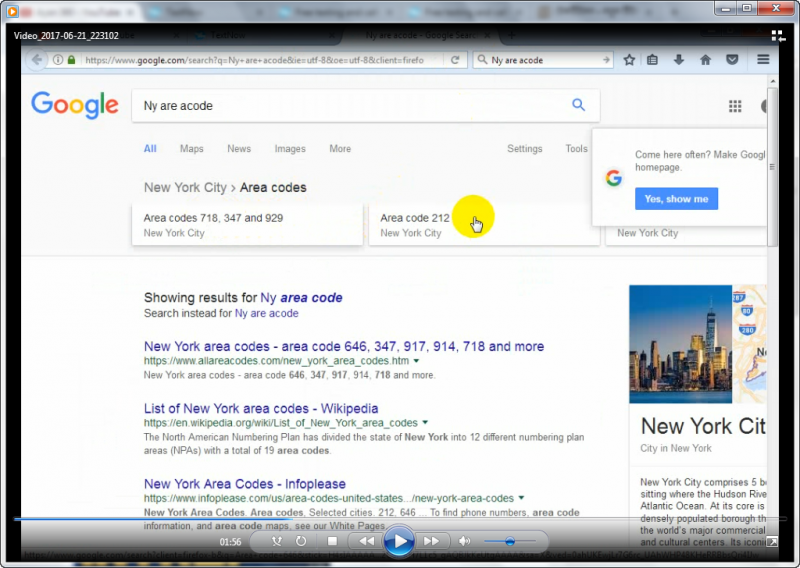This screenshot has width=800, height=568.
Task: Toggle repeat in the media player
Action: coord(301,541)
